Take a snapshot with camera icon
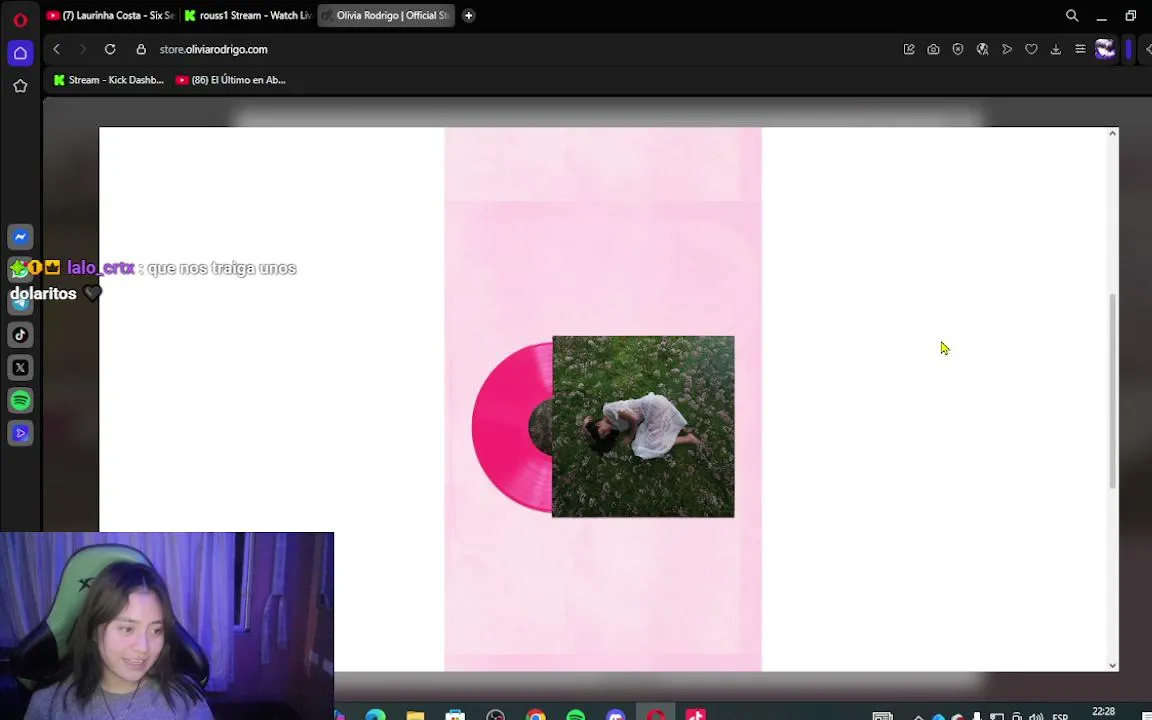 pyautogui.click(x=933, y=49)
